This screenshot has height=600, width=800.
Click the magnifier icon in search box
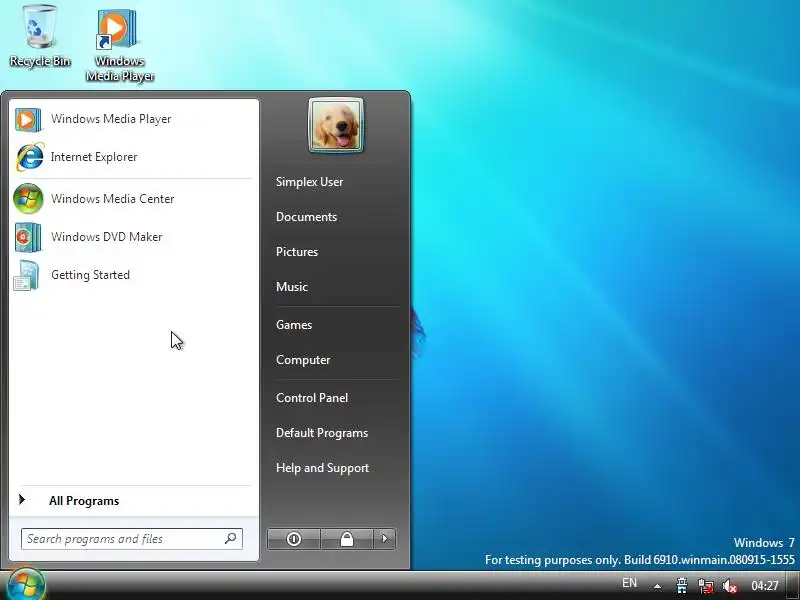pos(231,538)
